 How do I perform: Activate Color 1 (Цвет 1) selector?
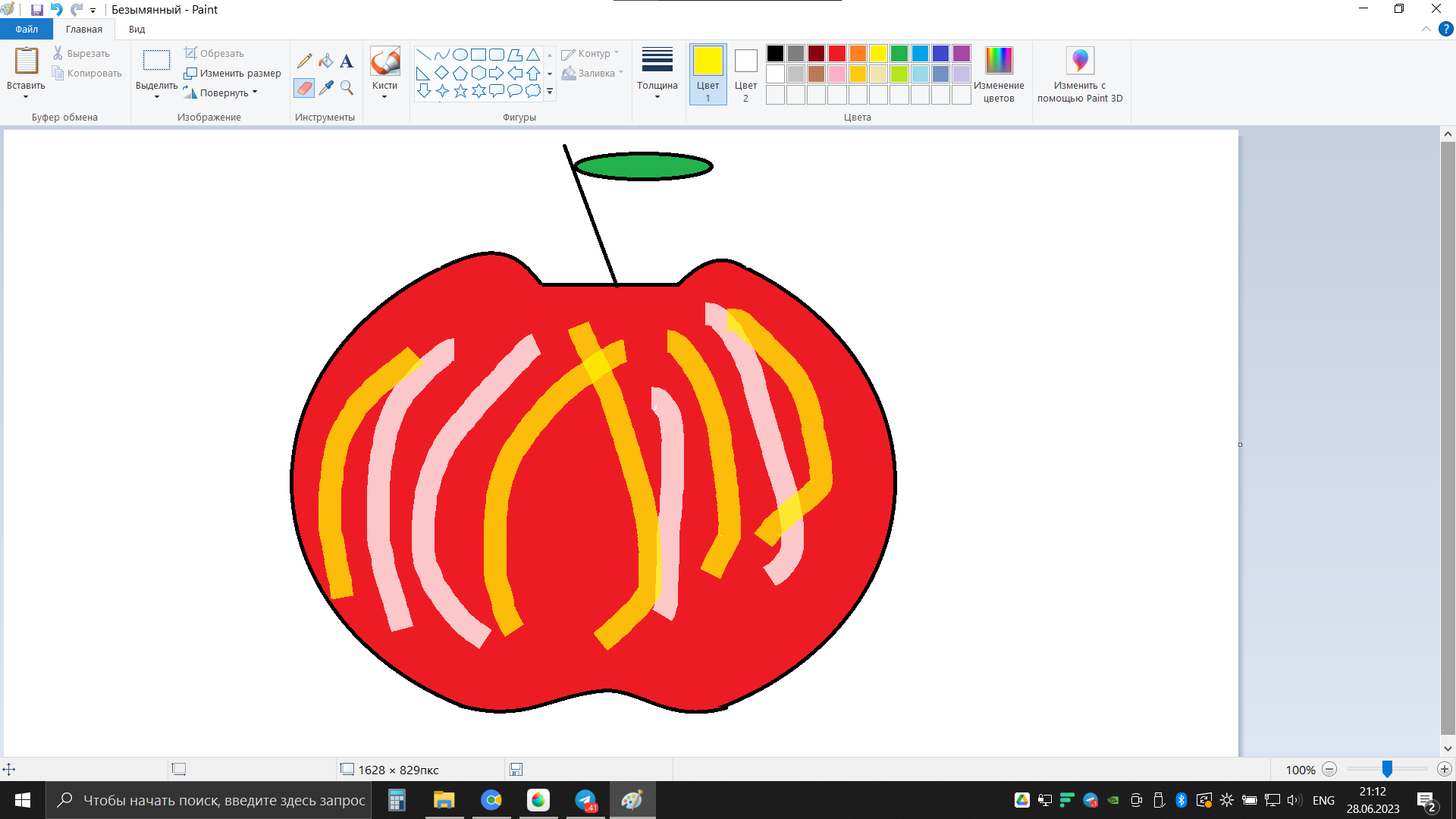tap(708, 74)
